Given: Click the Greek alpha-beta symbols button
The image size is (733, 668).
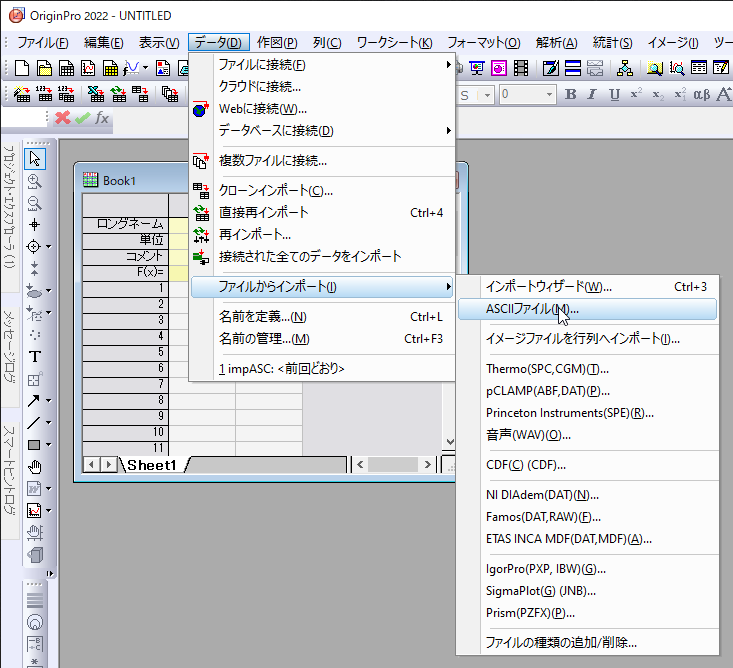Looking at the screenshot, I should coord(702,94).
